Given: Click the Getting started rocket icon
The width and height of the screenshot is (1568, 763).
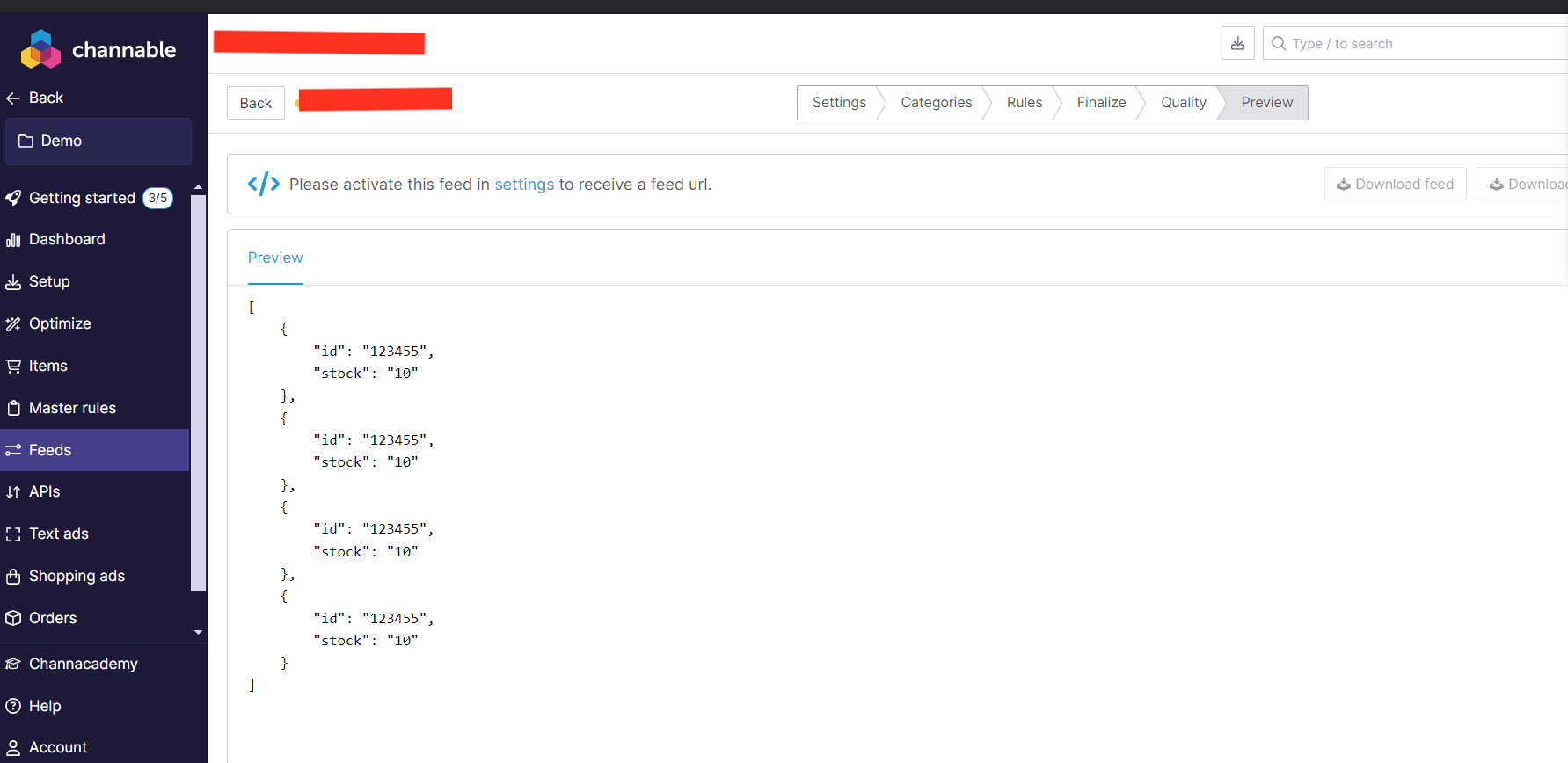Looking at the screenshot, I should point(13,198).
